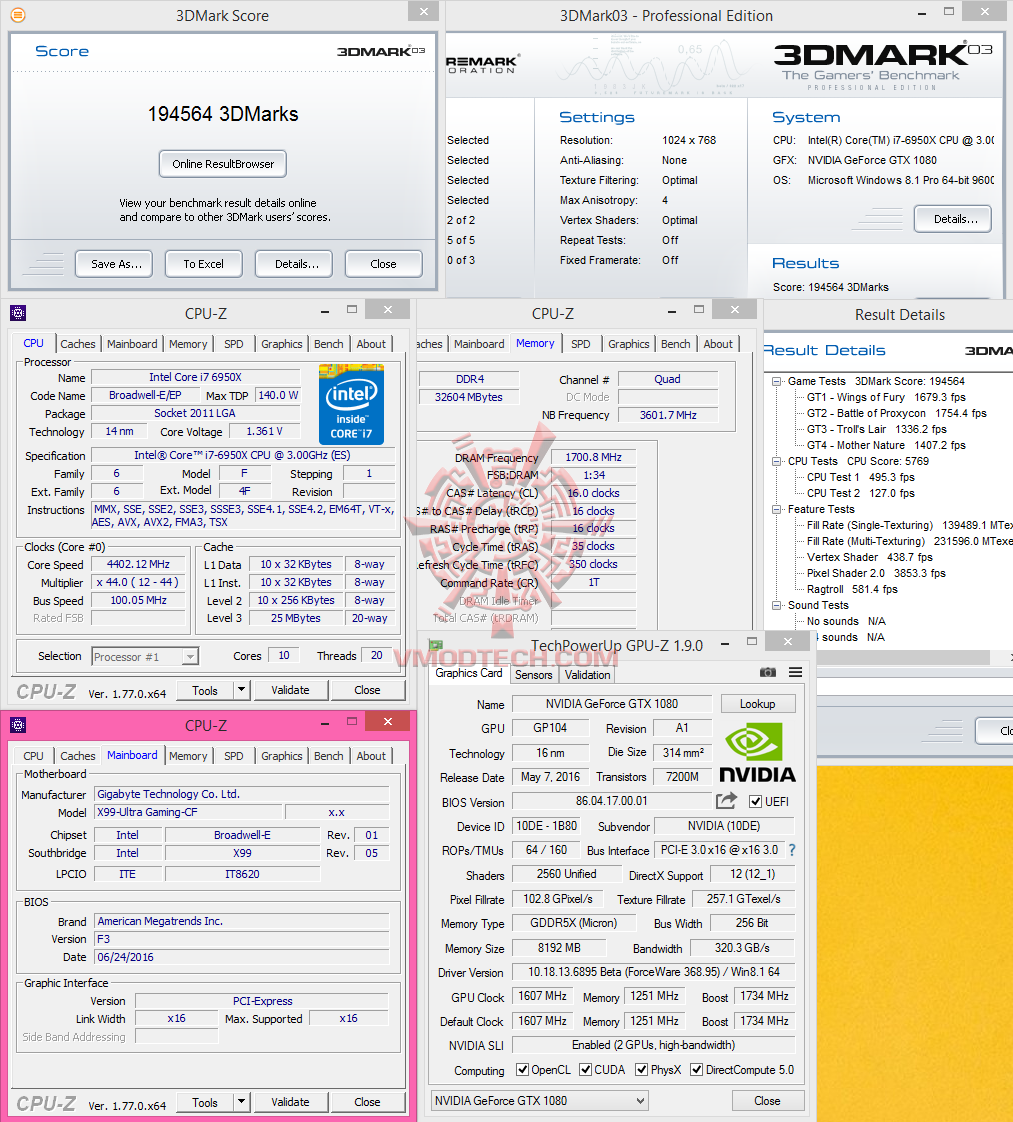Screen dimensions: 1013x1122
Task: Open Graphics tab in the pink Mainboard CPU-Z
Action: coord(281,756)
